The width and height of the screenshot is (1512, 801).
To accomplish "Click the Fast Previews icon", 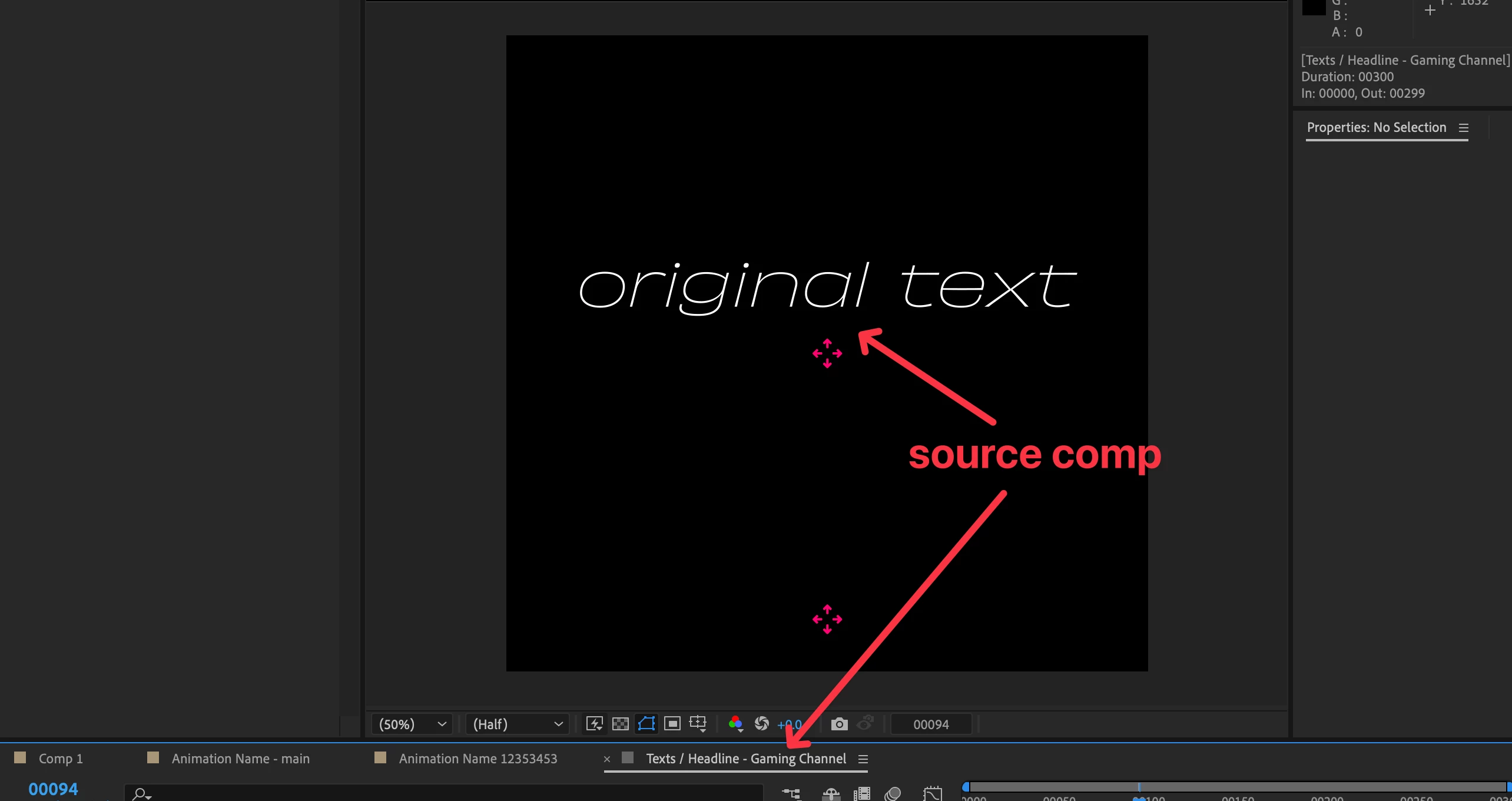I will click(x=595, y=724).
